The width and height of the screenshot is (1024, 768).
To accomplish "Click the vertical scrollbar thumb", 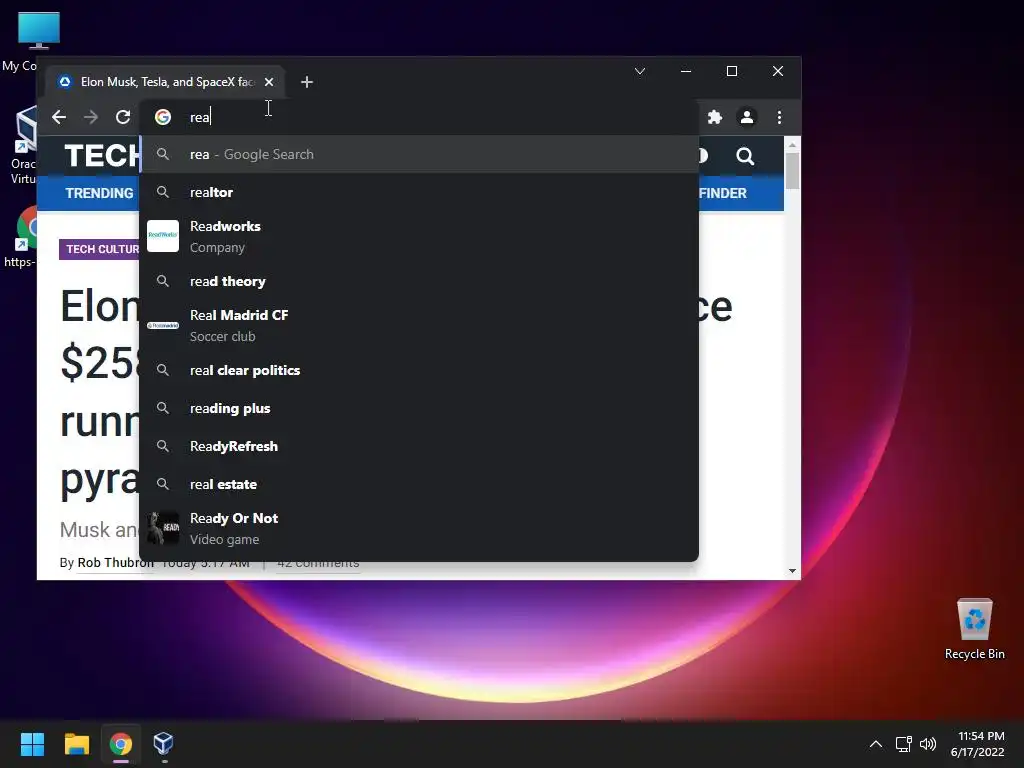I will 792,171.
